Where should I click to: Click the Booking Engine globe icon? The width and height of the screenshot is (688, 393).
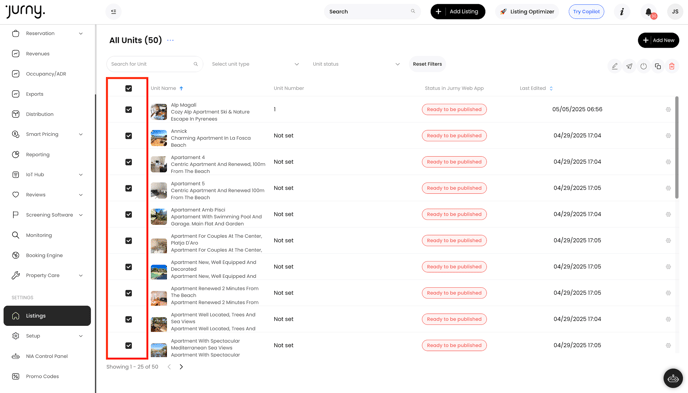click(x=16, y=255)
